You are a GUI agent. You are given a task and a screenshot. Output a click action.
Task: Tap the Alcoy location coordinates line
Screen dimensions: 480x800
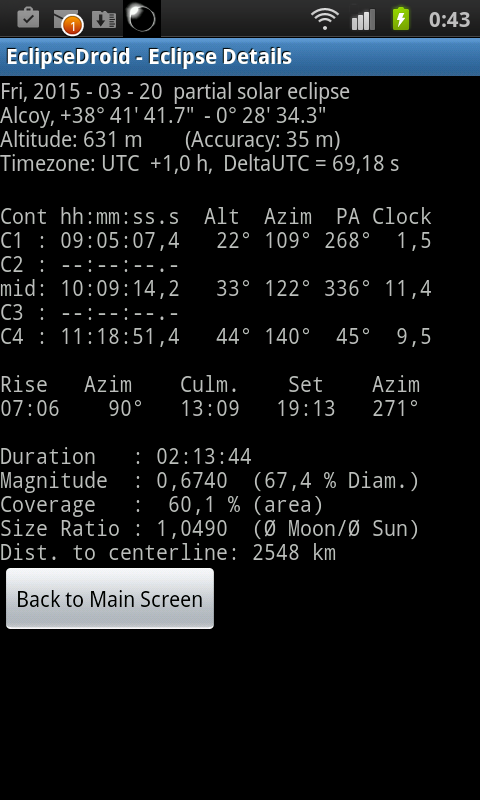tap(163, 116)
